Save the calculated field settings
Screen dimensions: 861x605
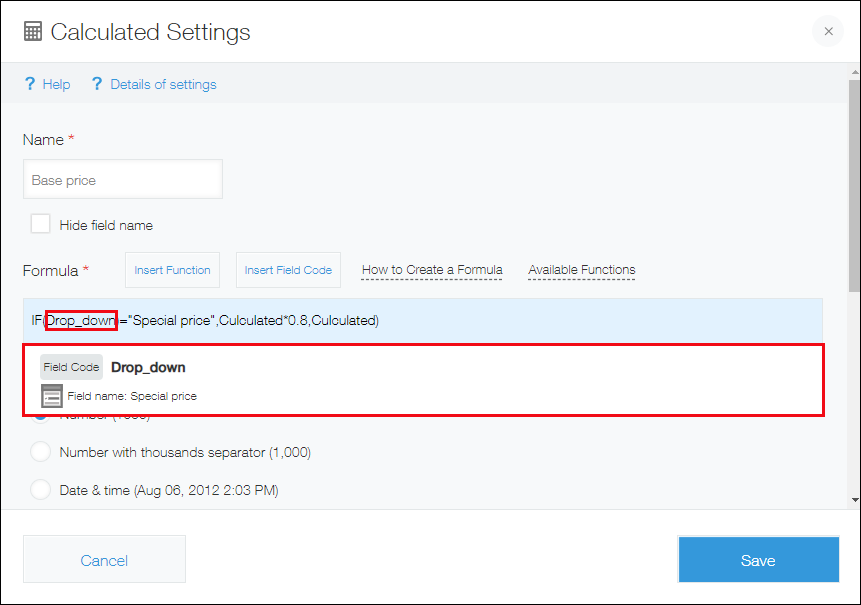click(x=758, y=560)
